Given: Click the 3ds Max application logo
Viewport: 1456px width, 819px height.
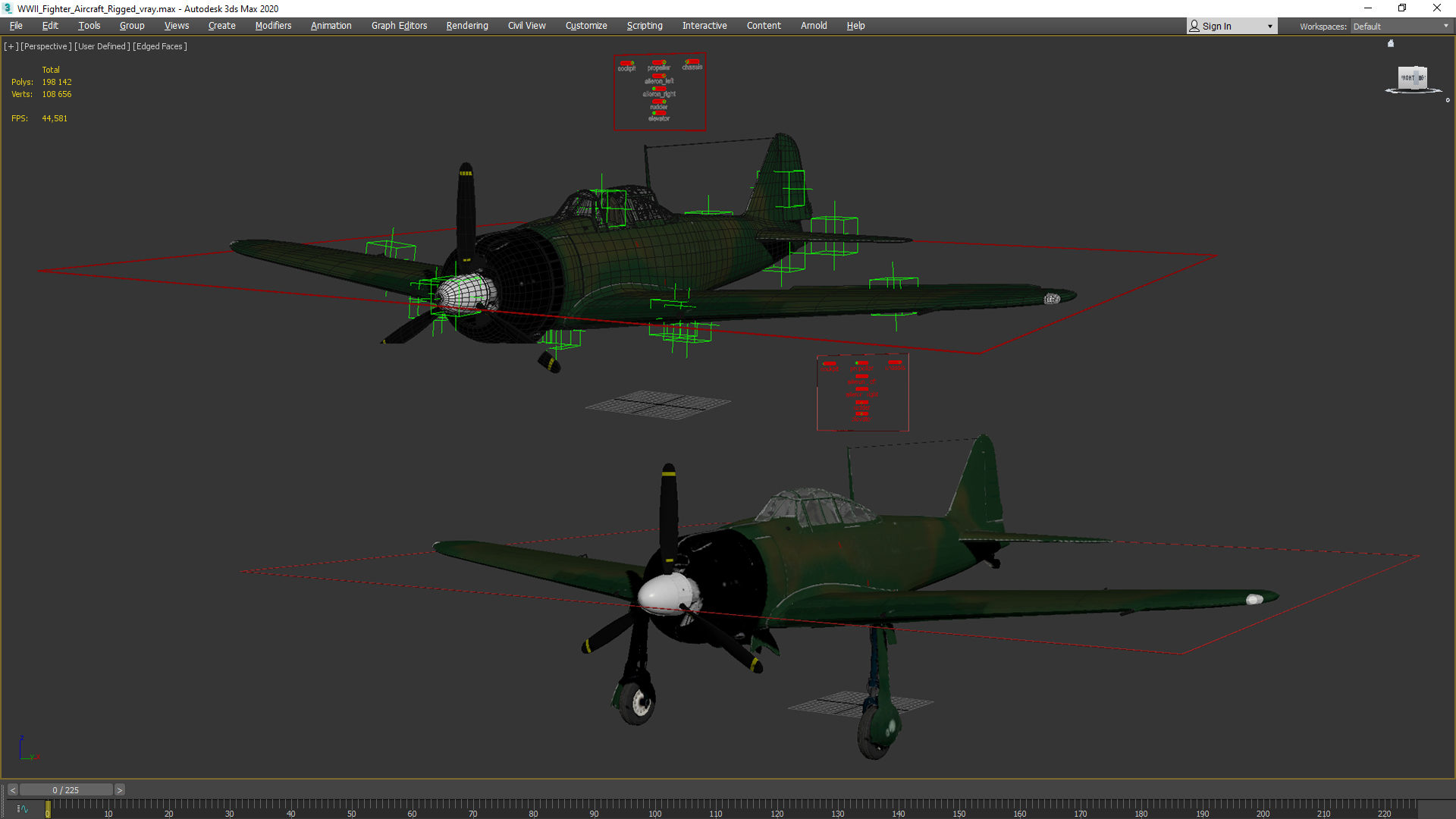Looking at the screenshot, I should [8, 8].
